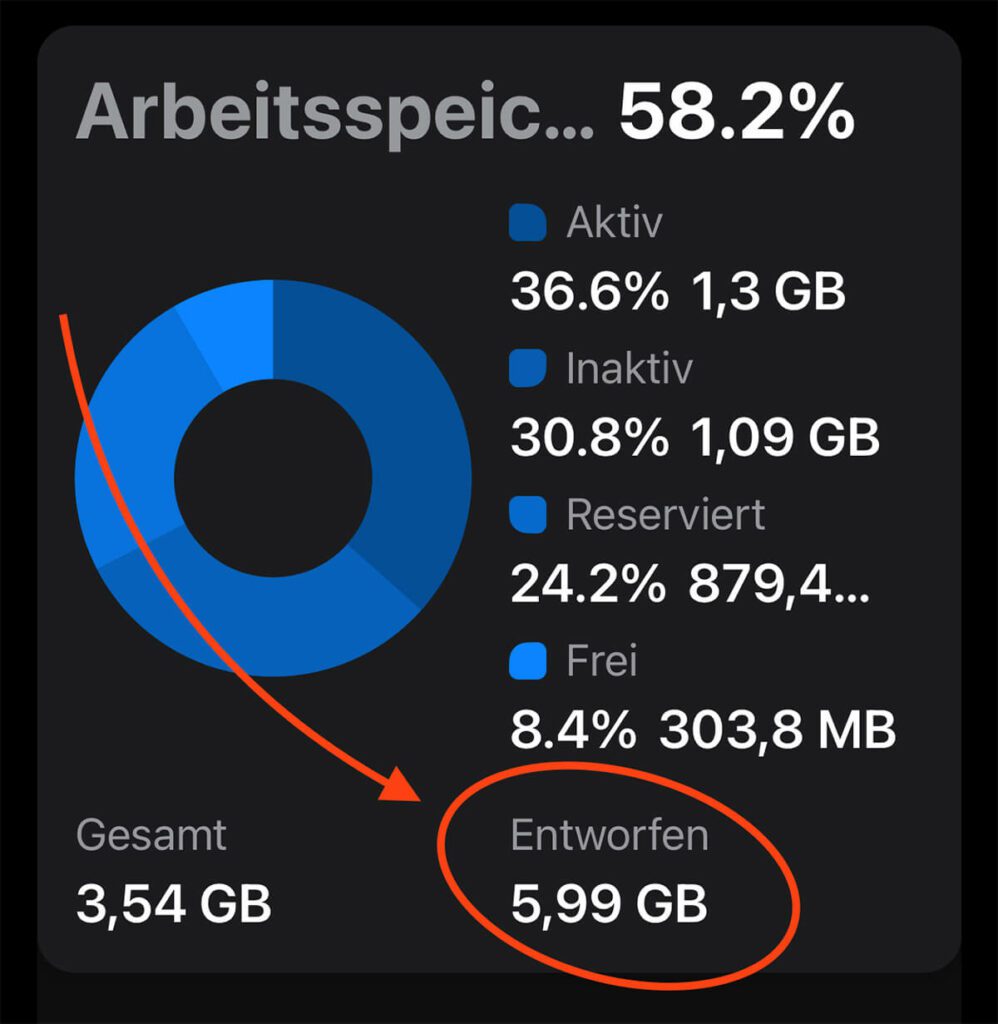998x1024 pixels.
Task: Select the Inaktiv legend color icon
Action: pos(527,368)
